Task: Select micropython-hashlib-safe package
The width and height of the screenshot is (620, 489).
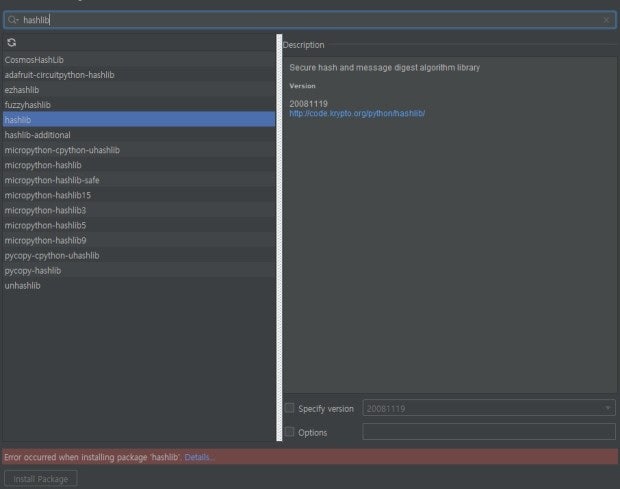Action: (52, 180)
